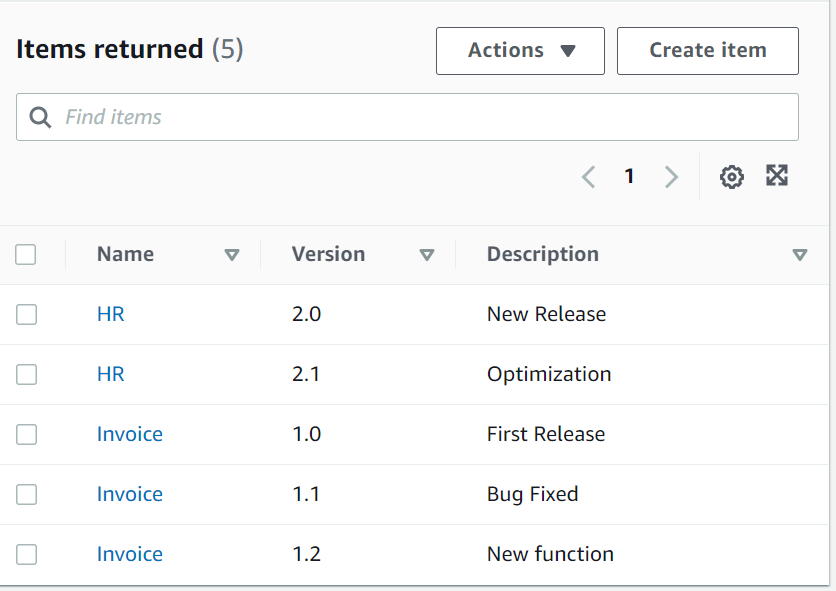This screenshot has width=836, height=591.
Task: Open the HR 2.0 New Release item
Action: pyautogui.click(x=111, y=314)
